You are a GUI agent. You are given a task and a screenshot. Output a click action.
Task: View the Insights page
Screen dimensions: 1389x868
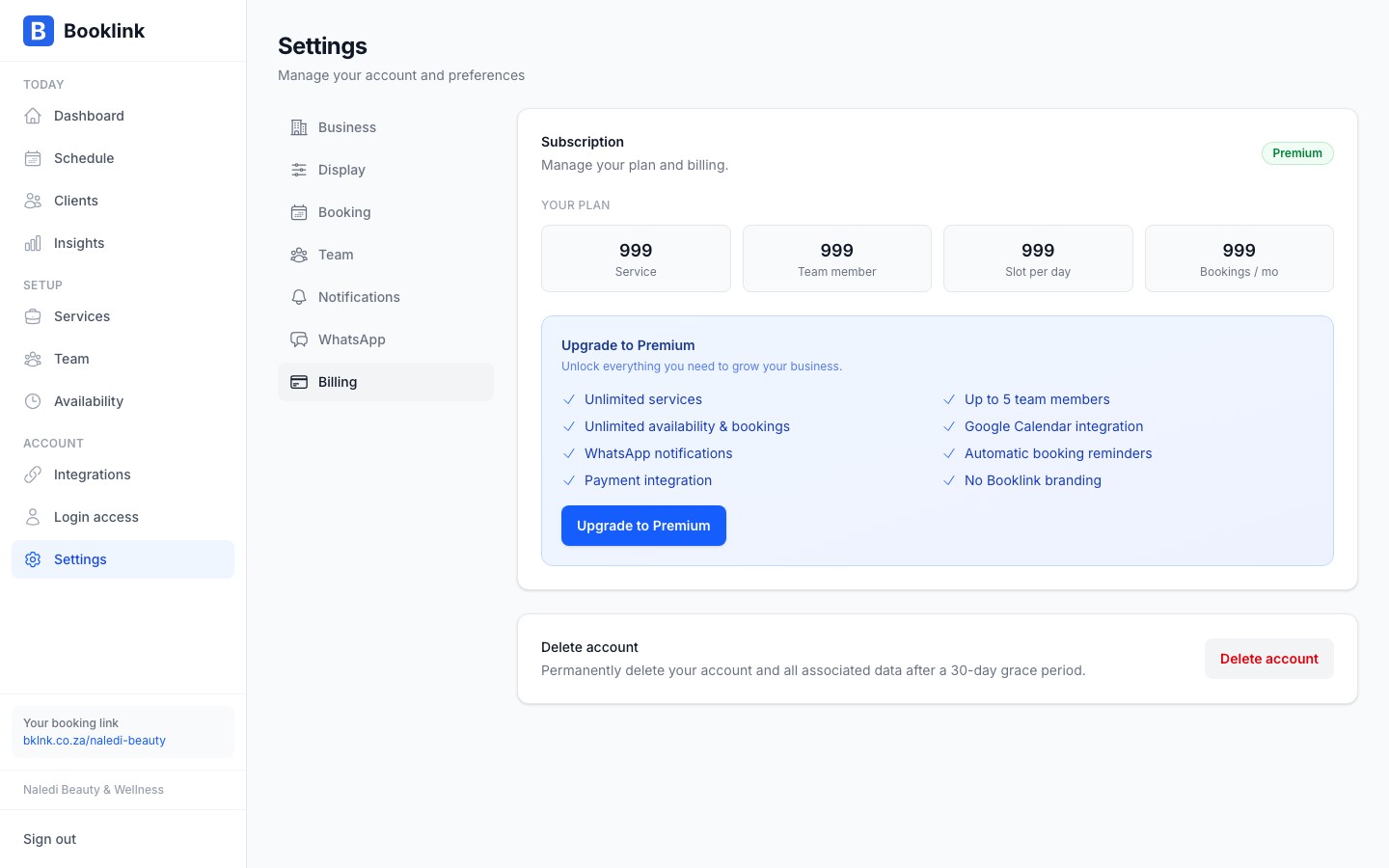(x=123, y=243)
